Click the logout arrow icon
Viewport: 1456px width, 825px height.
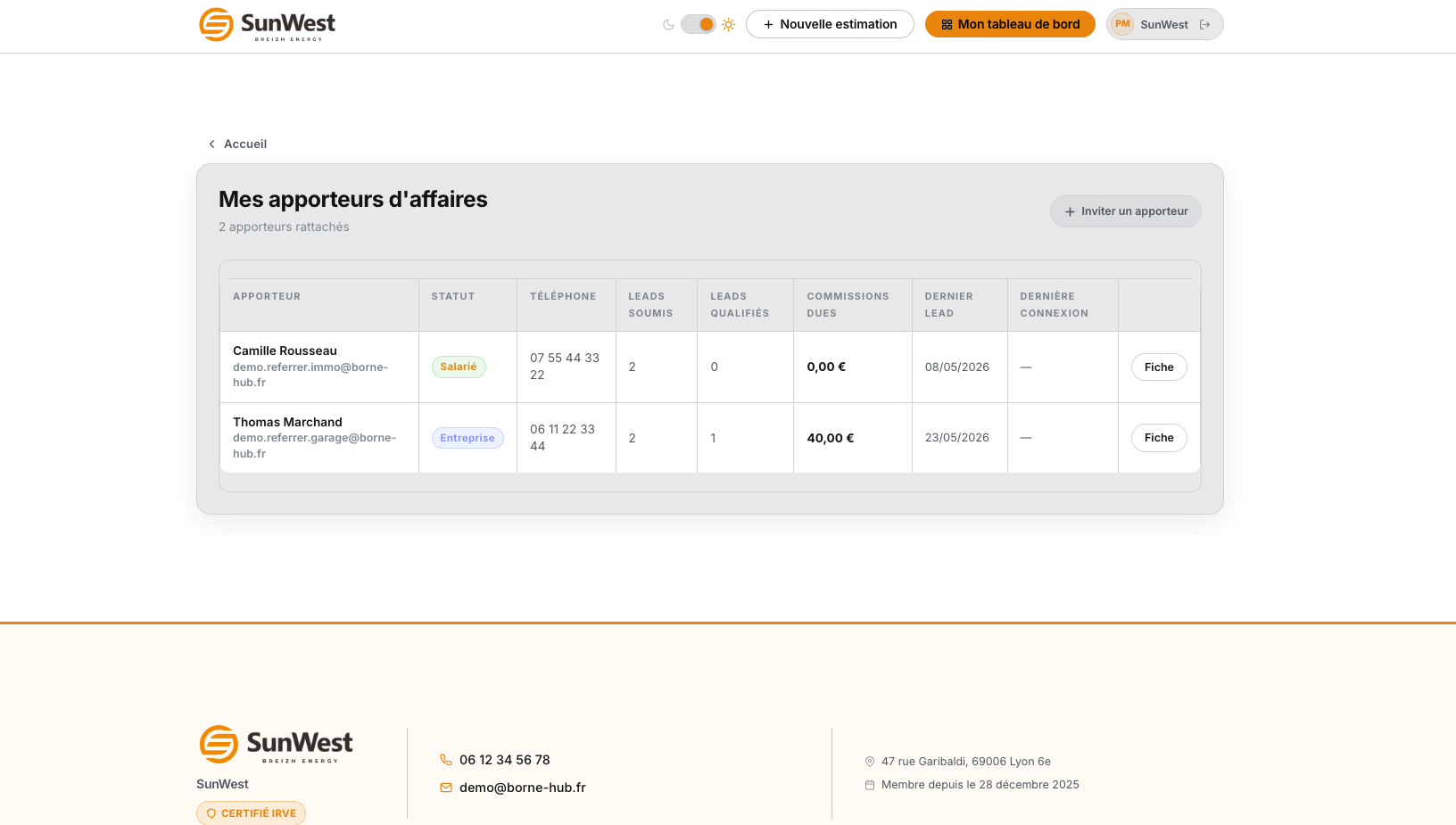1205,25
